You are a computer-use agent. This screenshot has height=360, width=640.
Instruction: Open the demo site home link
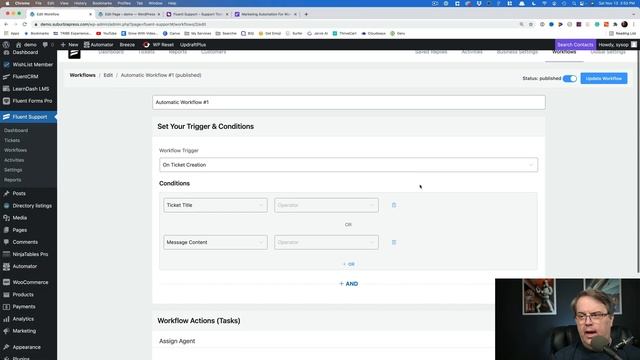click(x=26, y=44)
